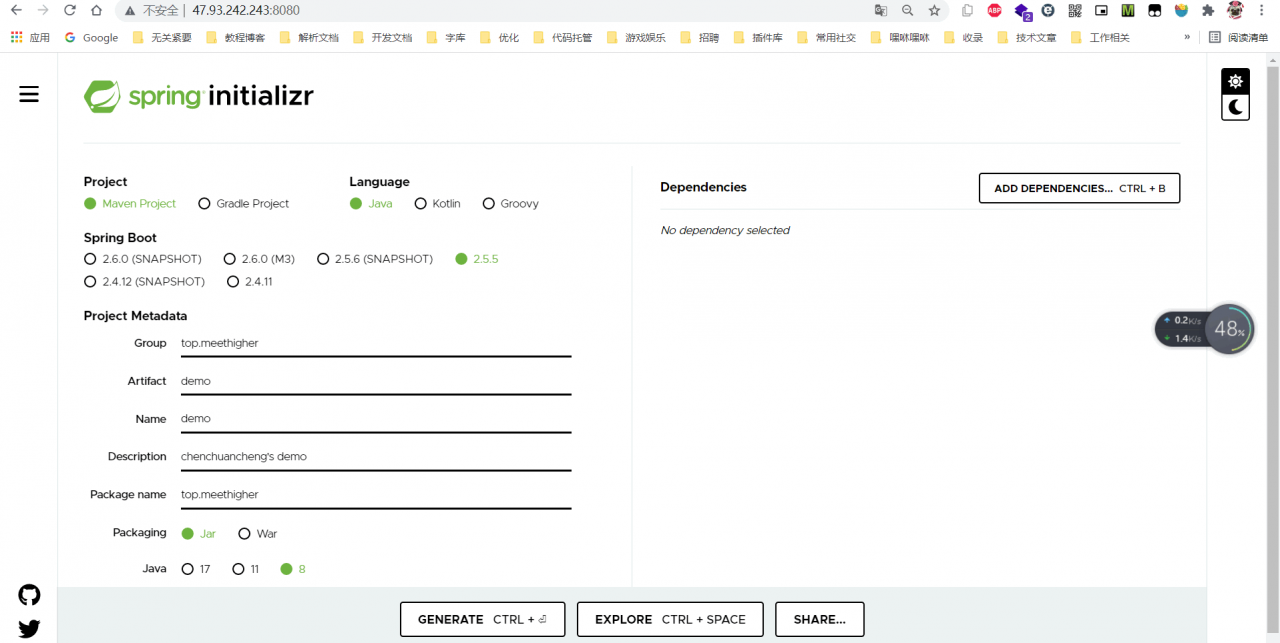Image resolution: width=1280 pixels, height=643 pixels.
Task: Choose Kotlin as the language
Action: [x=438, y=203]
